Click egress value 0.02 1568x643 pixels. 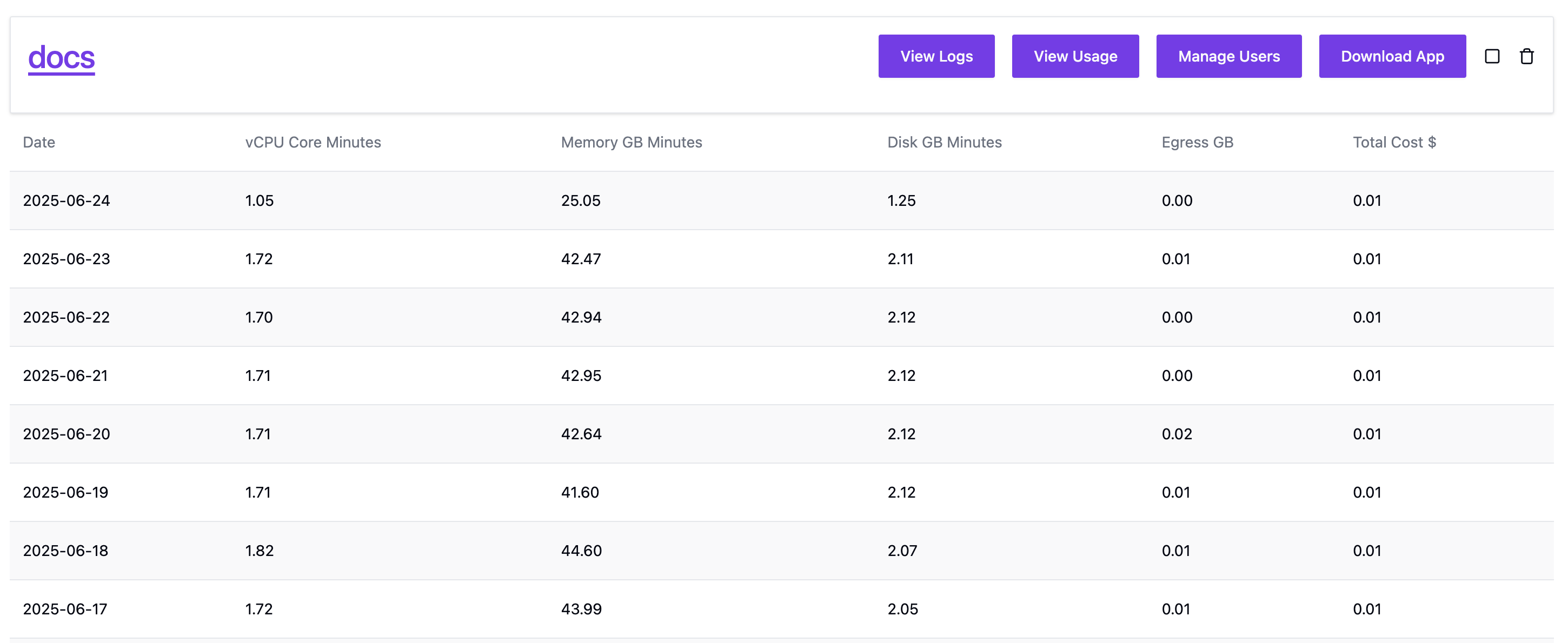pos(1176,434)
